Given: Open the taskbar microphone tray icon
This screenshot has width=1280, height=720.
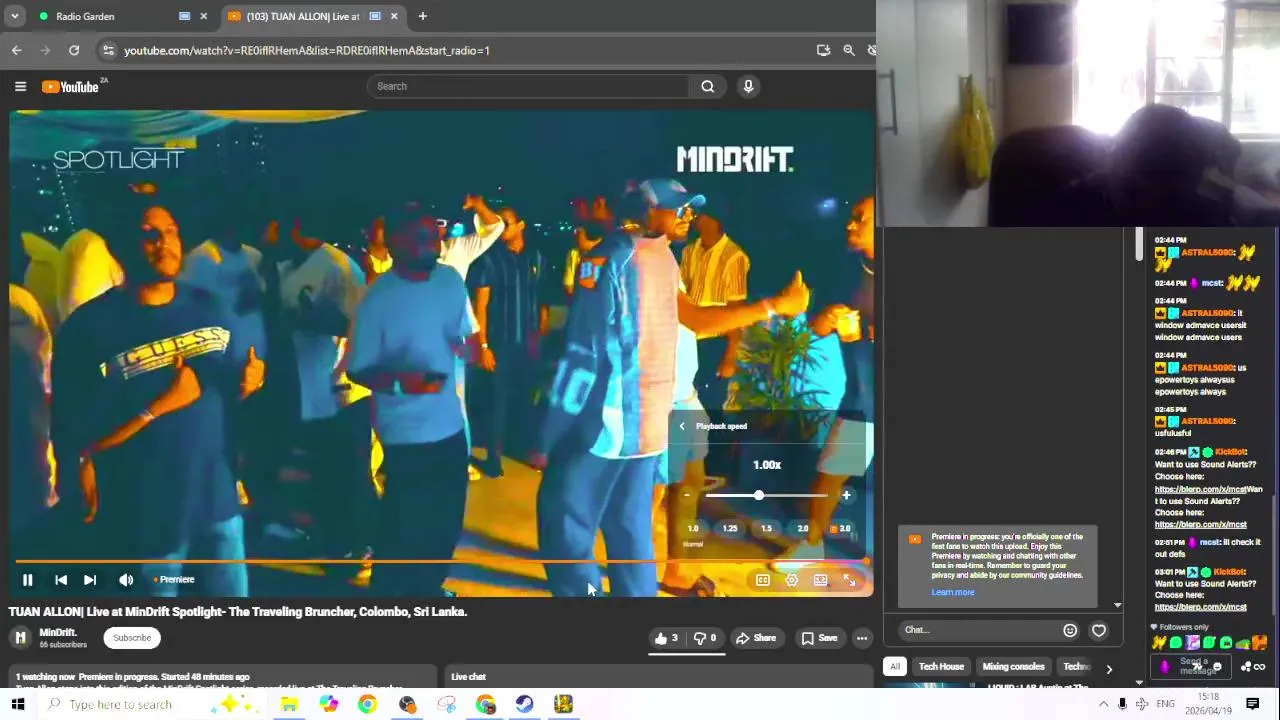Looking at the screenshot, I should (x=1122, y=704).
